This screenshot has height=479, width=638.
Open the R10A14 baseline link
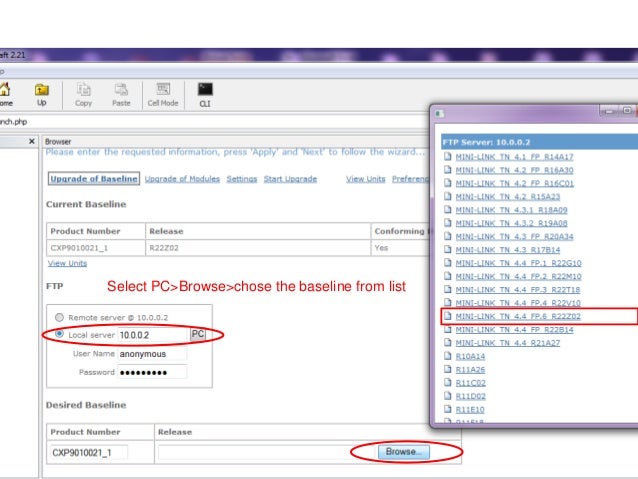pyautogui.click(x=470, y=357)
